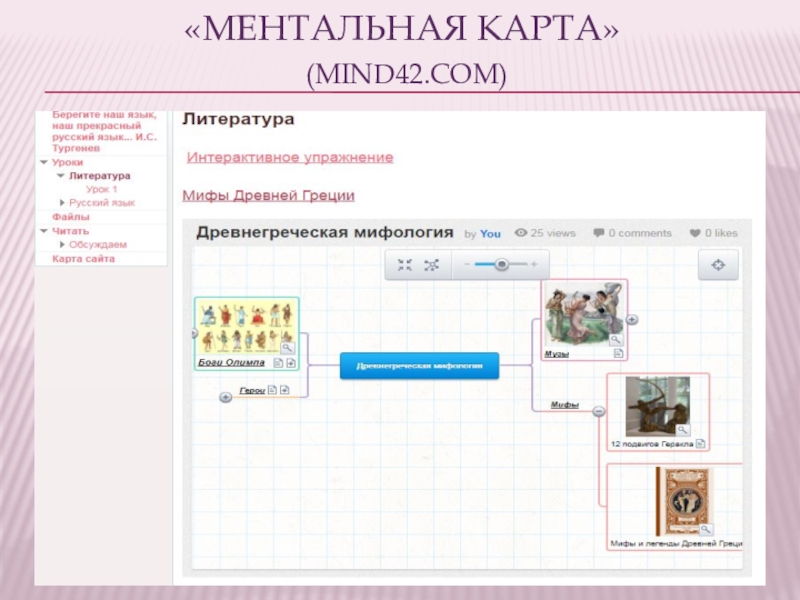Click the 0 comments text

(x=640, y=233)
